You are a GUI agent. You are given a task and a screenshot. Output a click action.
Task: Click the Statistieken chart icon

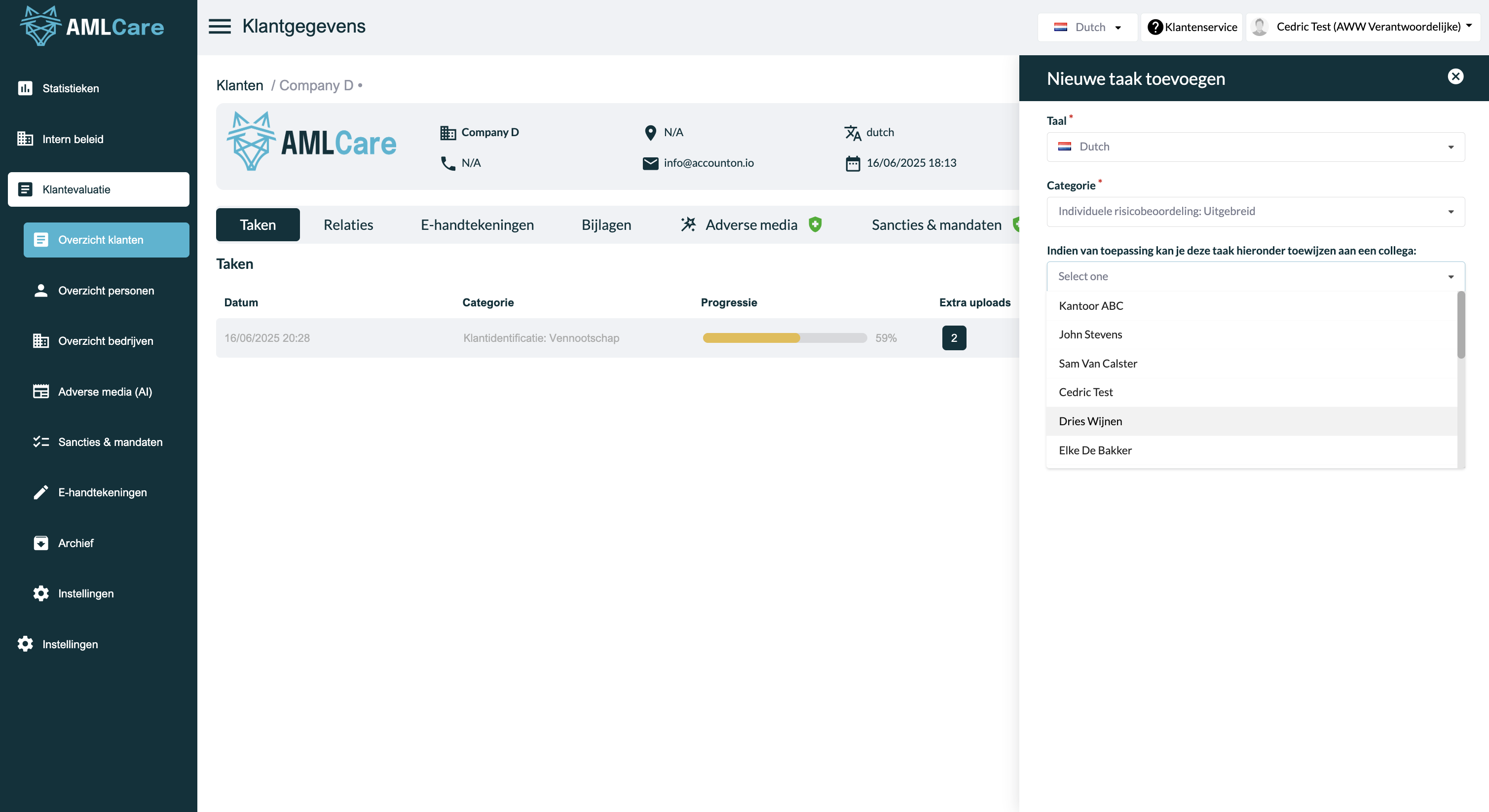tap(25, 88)
